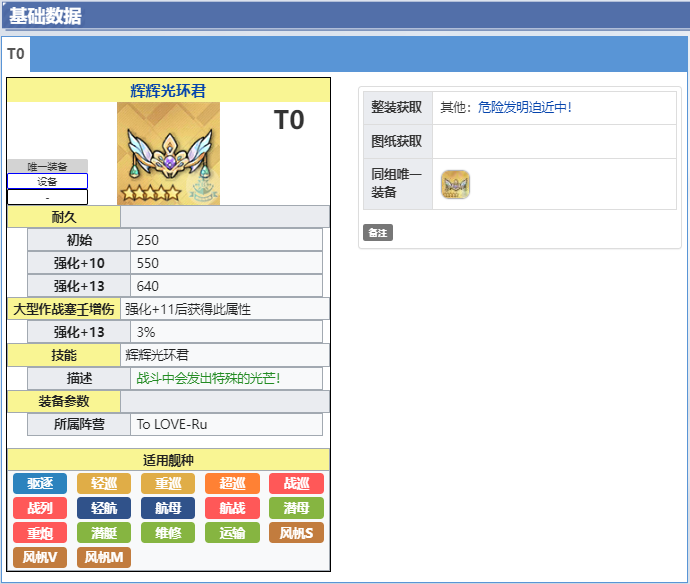Select the 运输 ship type tag
This screenshot has width=690, height=584.
(x=232, y=533)
